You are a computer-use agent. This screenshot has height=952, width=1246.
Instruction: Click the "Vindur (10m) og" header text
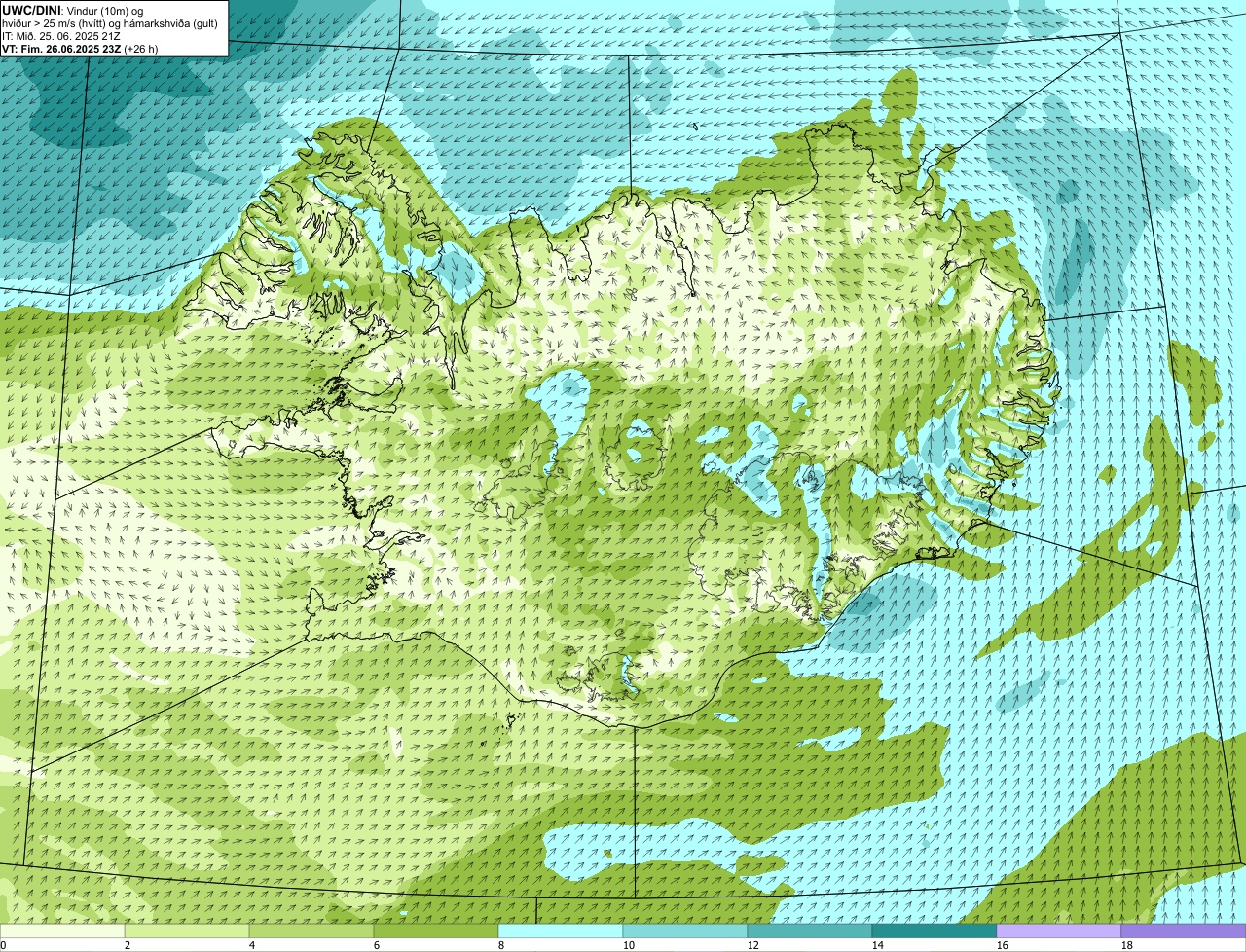(103, 10)
